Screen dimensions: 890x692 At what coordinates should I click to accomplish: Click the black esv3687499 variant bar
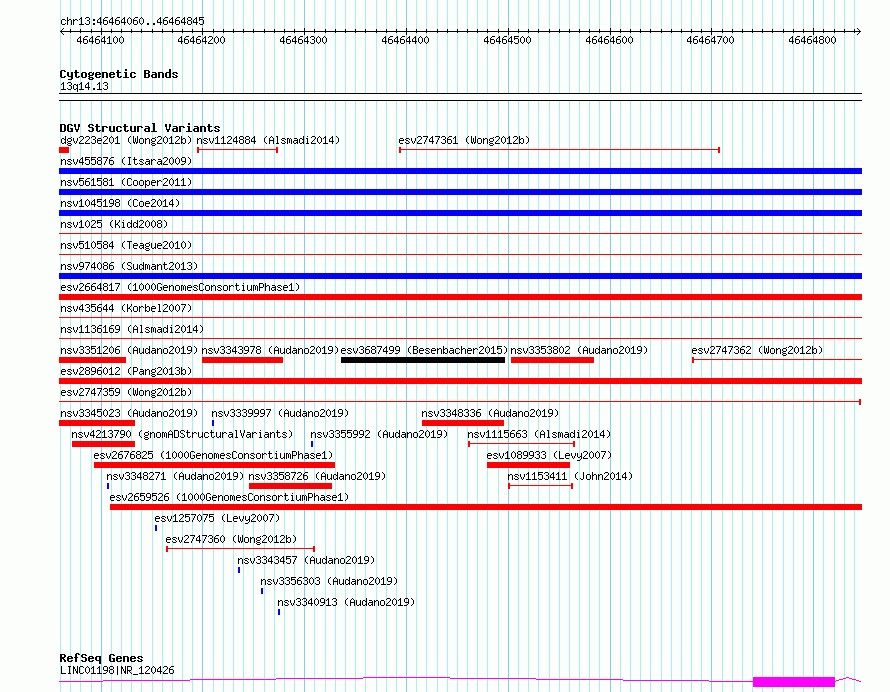click(423, 360)
